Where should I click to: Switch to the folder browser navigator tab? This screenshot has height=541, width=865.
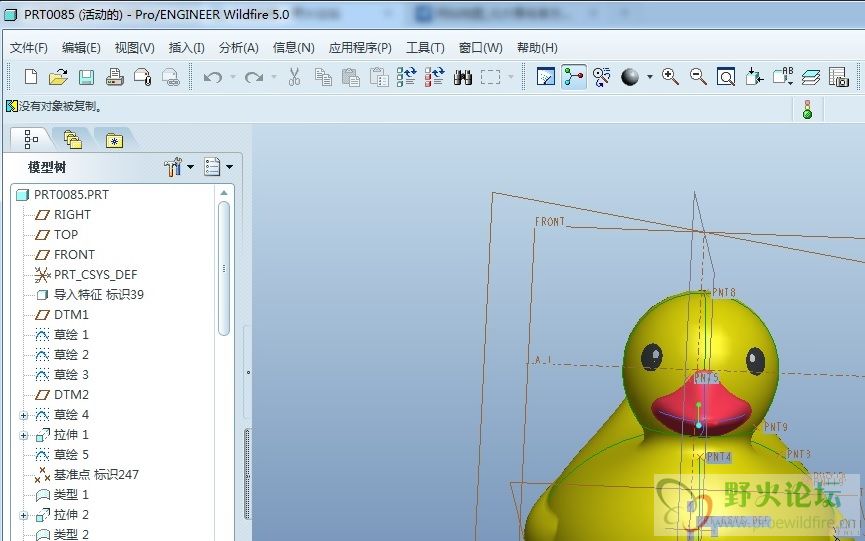73,140
